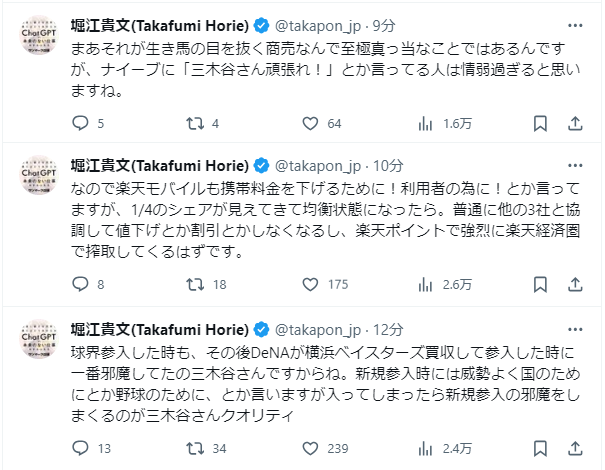Screen dimensions: 605x470
Task: Bookmark the 10分 tweet
Action: [x=540, y=284]
